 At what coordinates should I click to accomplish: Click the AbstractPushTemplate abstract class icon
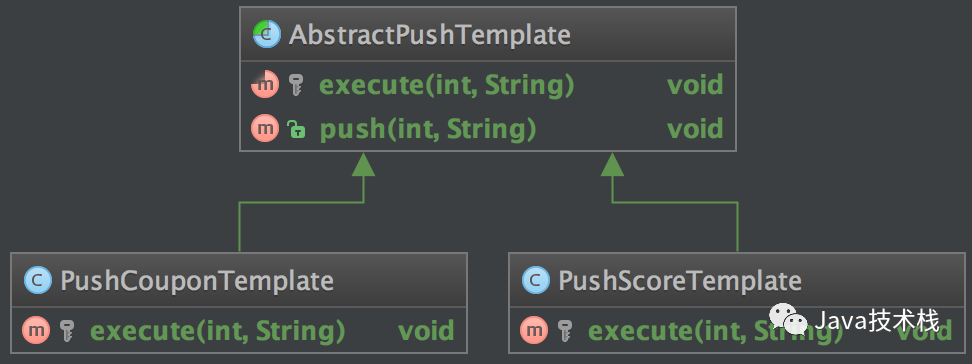click(x=267, y=35)
